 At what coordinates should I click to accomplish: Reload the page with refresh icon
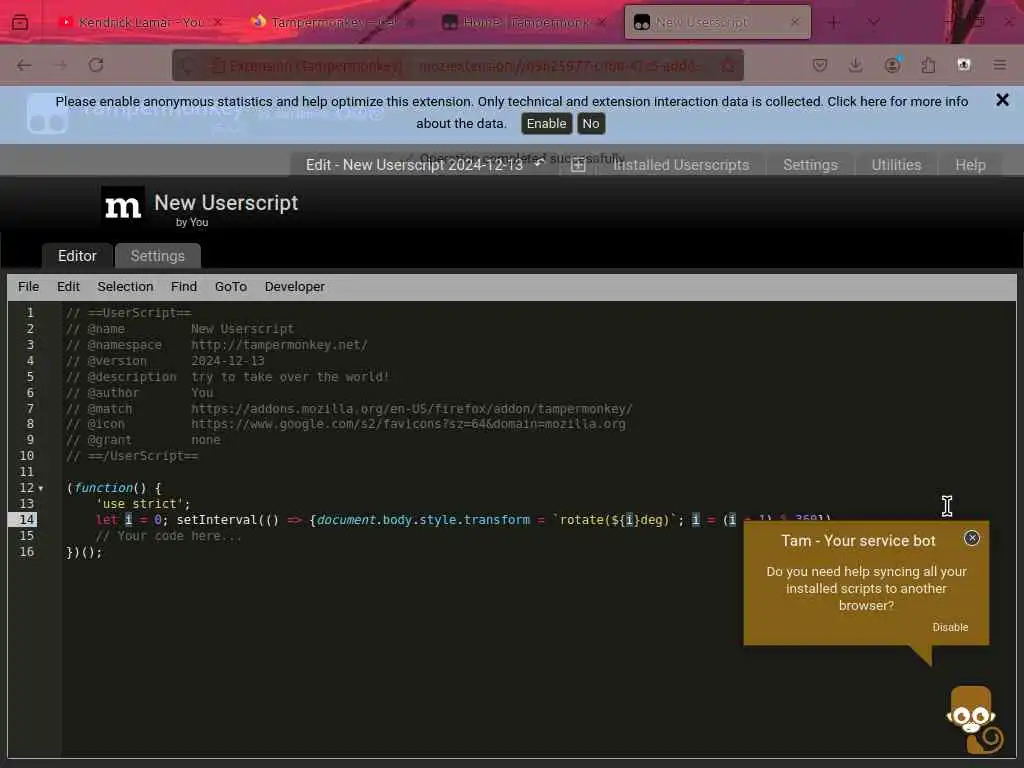(x=96, y=65)
